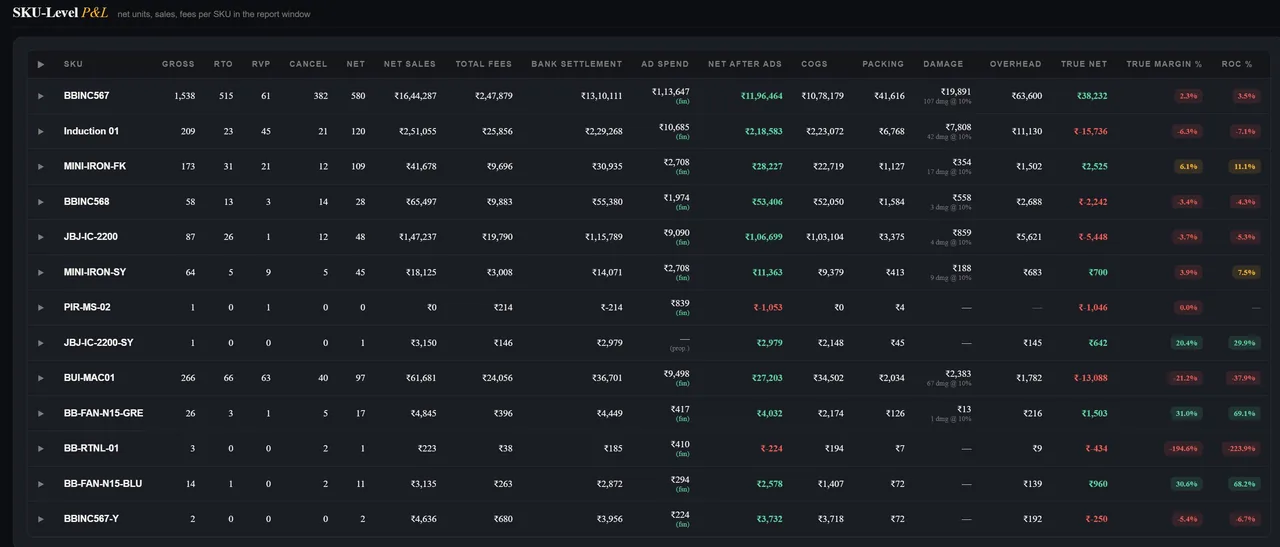1280x547 pixels.
Task: Sort by CANCEL column header
Action: pyautogui.click(x=308, y=64)
